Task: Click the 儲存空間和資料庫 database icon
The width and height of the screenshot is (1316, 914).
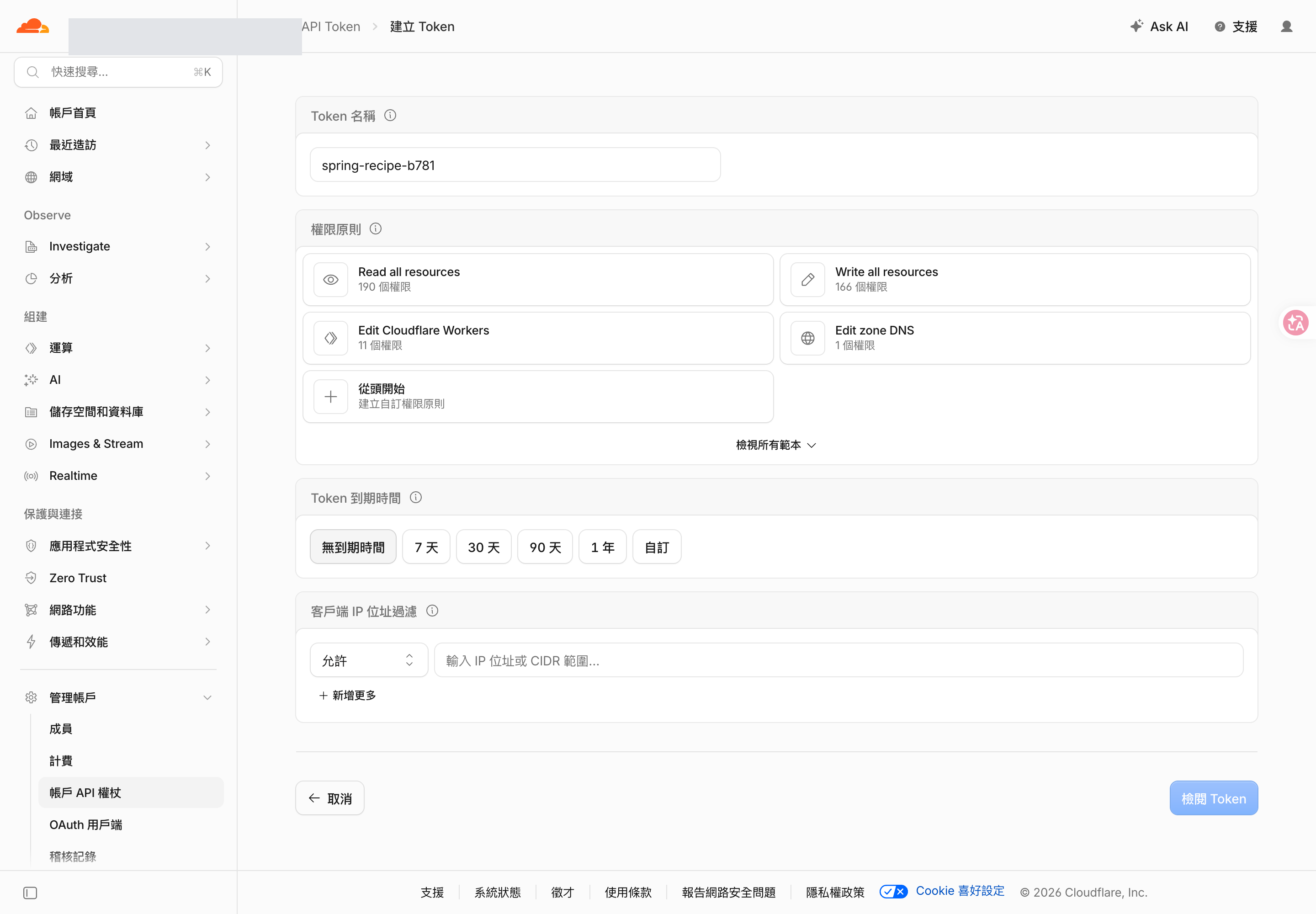Action: [31, 412]
